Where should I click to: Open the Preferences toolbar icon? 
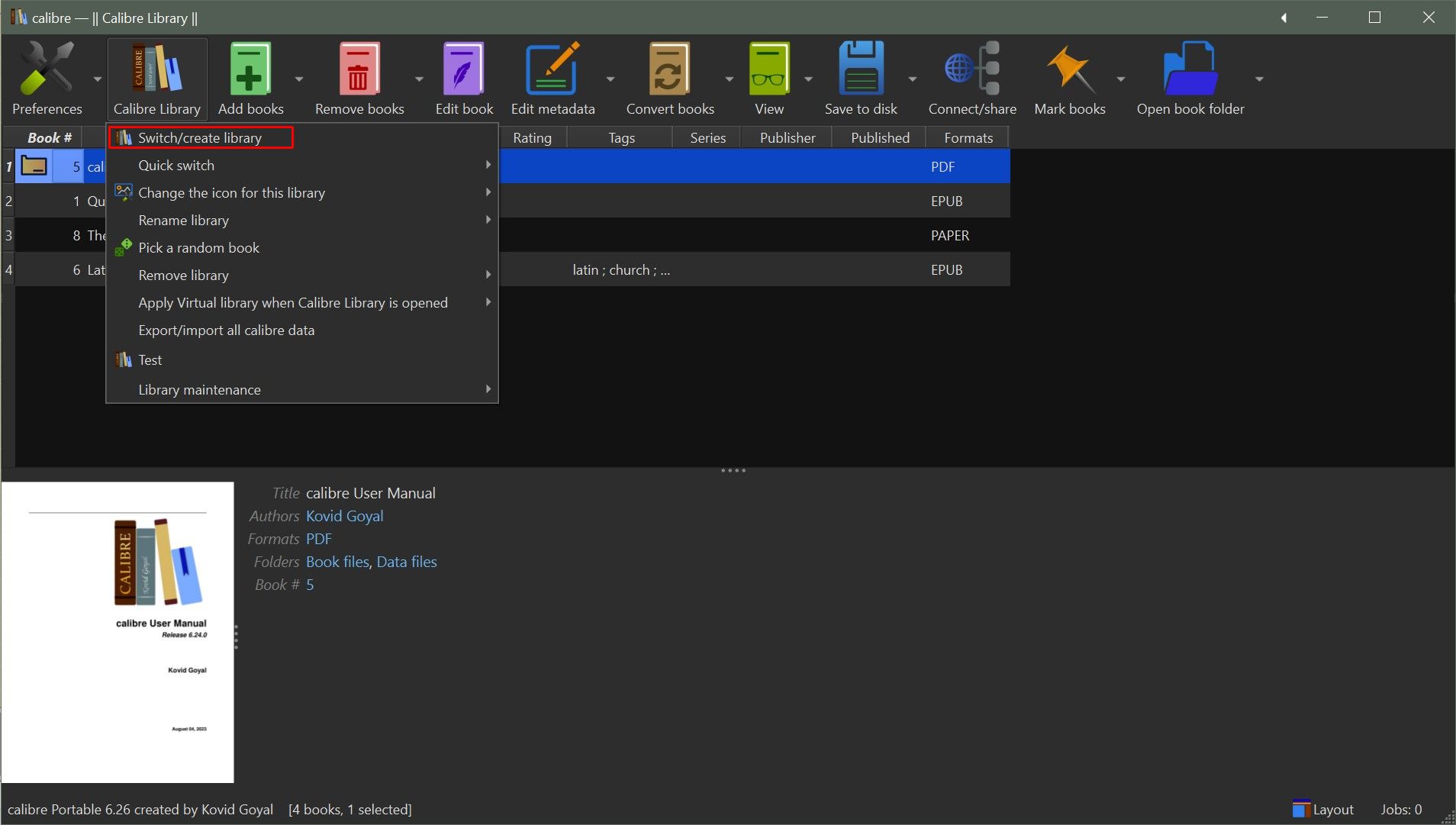pos(47,69)
